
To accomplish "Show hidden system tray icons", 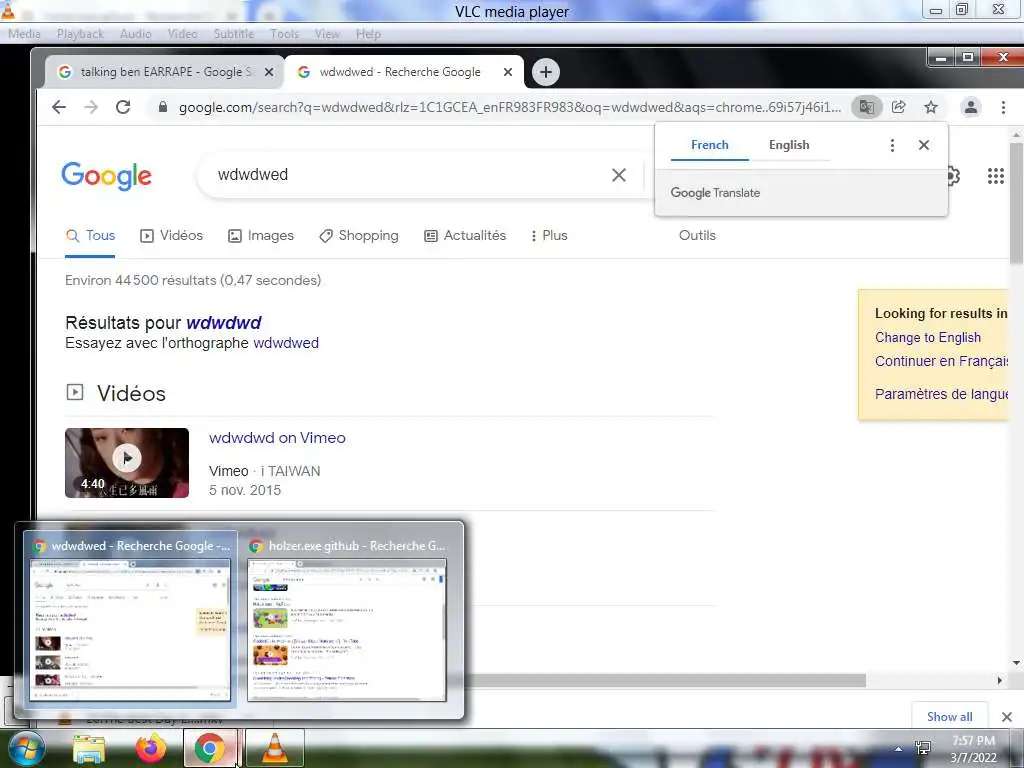I will click(x=899, y=748).
